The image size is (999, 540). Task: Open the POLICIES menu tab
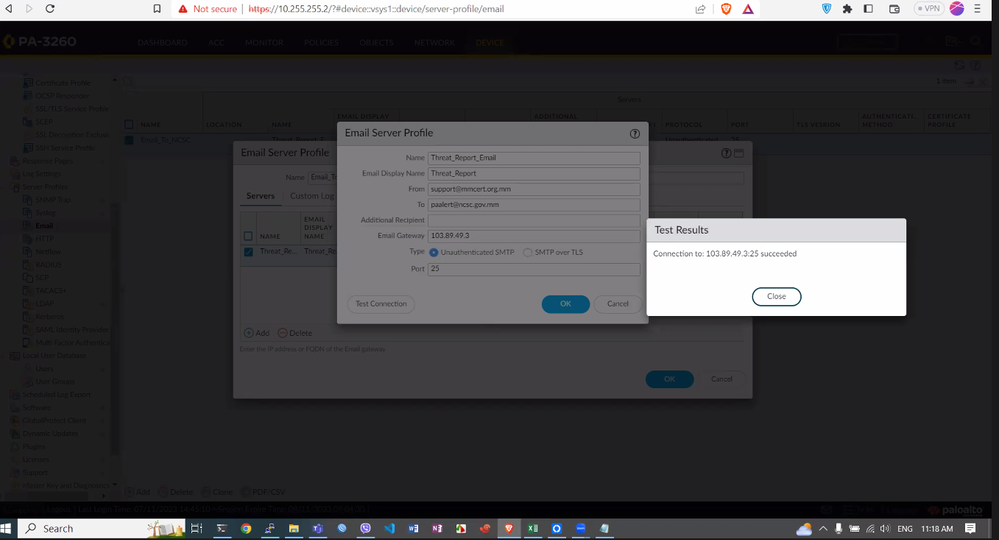(321, 43)
